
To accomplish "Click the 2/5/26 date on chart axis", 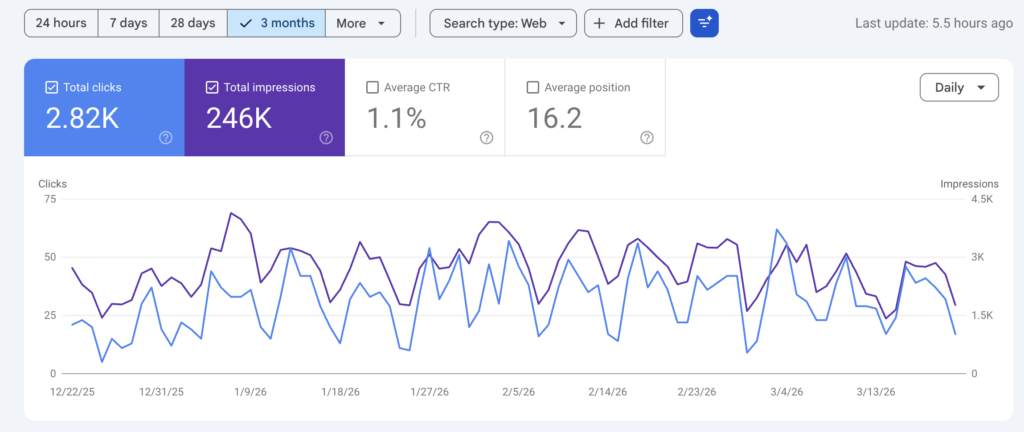I will pos(517,392).
